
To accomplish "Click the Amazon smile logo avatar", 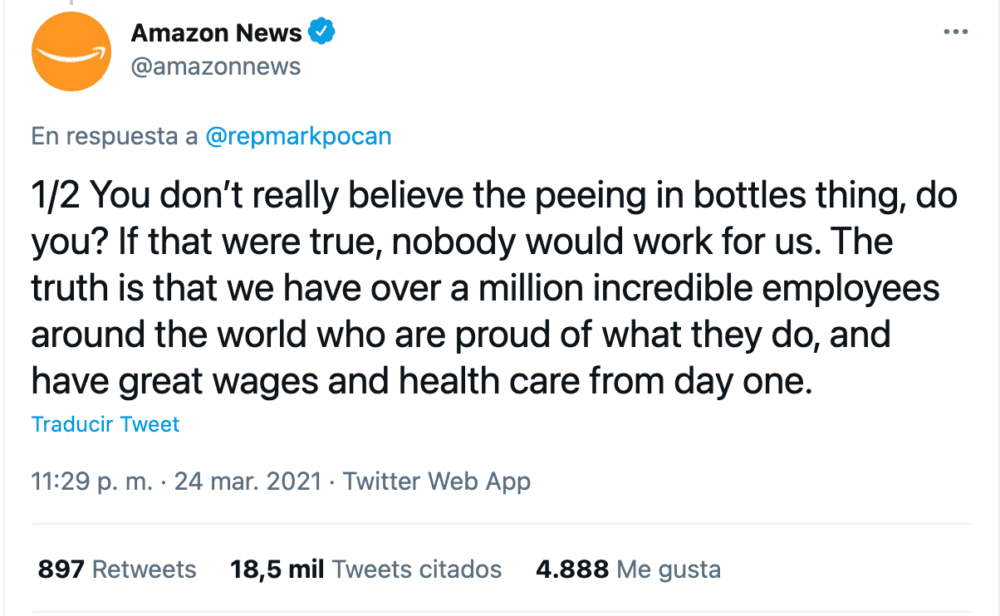I will click(72, 50).
